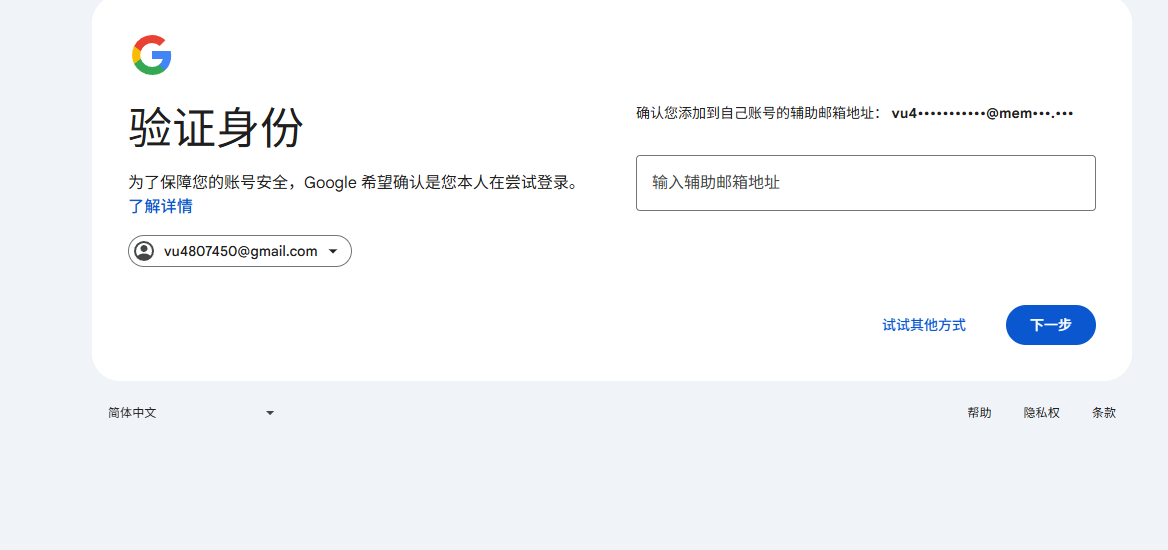
Task: Click the caret arrow next to 简体中文
Action: coord(269,413)
